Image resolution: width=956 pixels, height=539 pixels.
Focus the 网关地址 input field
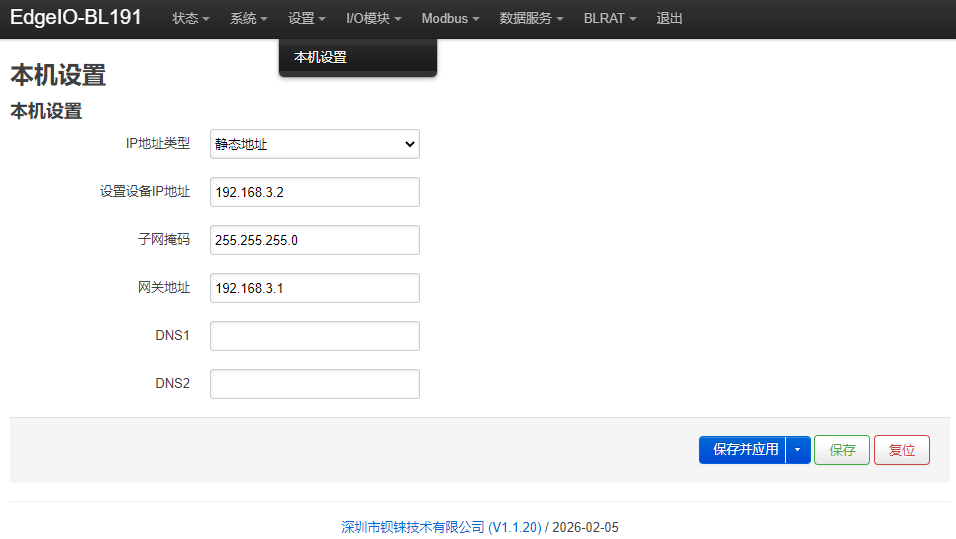[315, 288]
